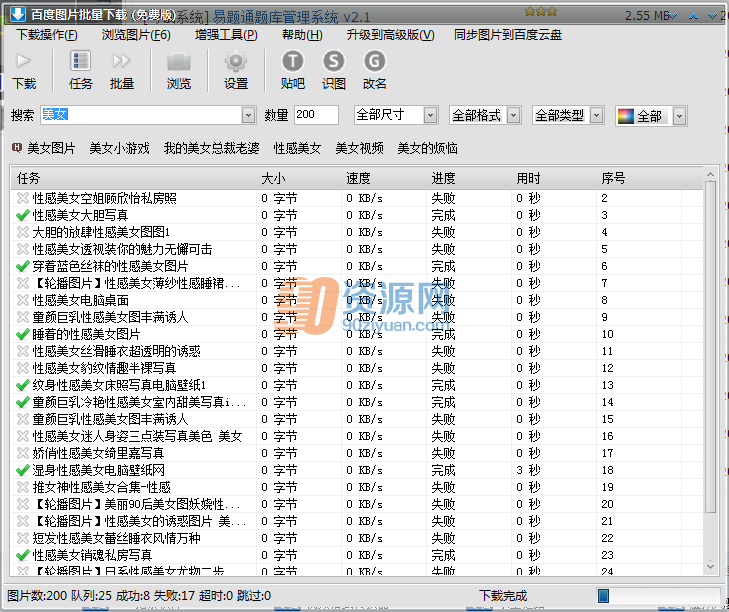Open the 浏览 folder toolbar icon

pos(179,61)
